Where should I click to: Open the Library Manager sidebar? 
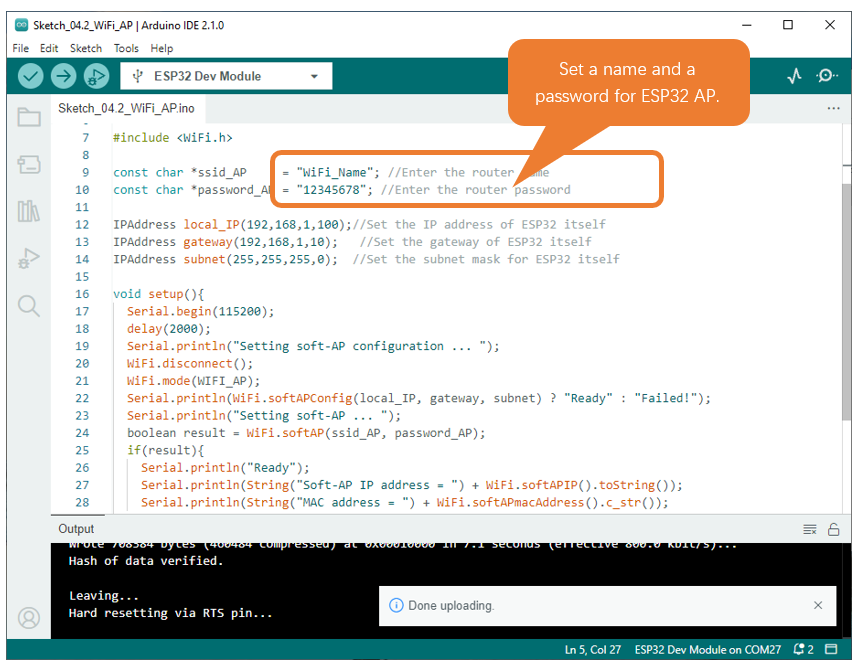29,211
